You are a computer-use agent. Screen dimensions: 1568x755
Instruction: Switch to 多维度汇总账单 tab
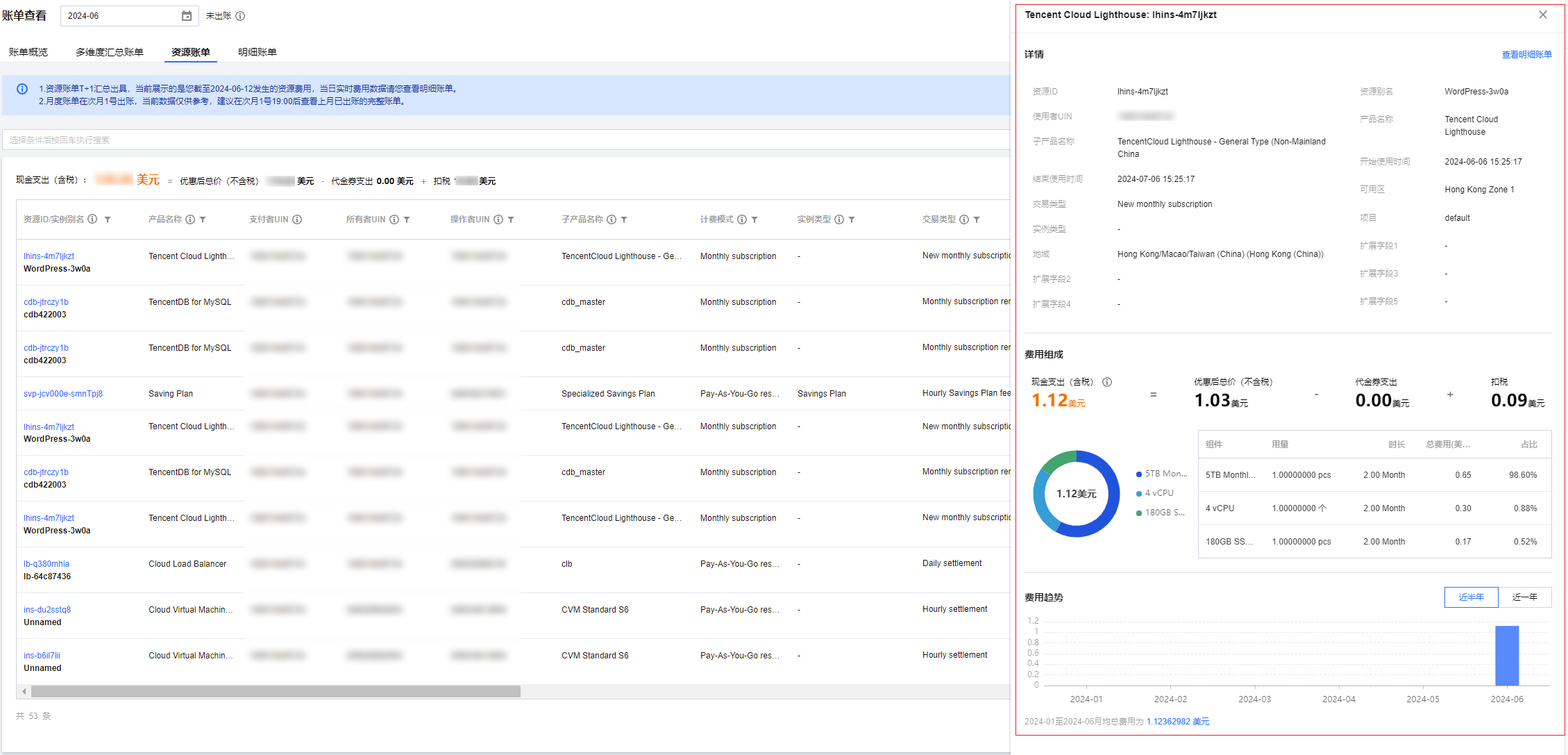click(x=110, y=52)
